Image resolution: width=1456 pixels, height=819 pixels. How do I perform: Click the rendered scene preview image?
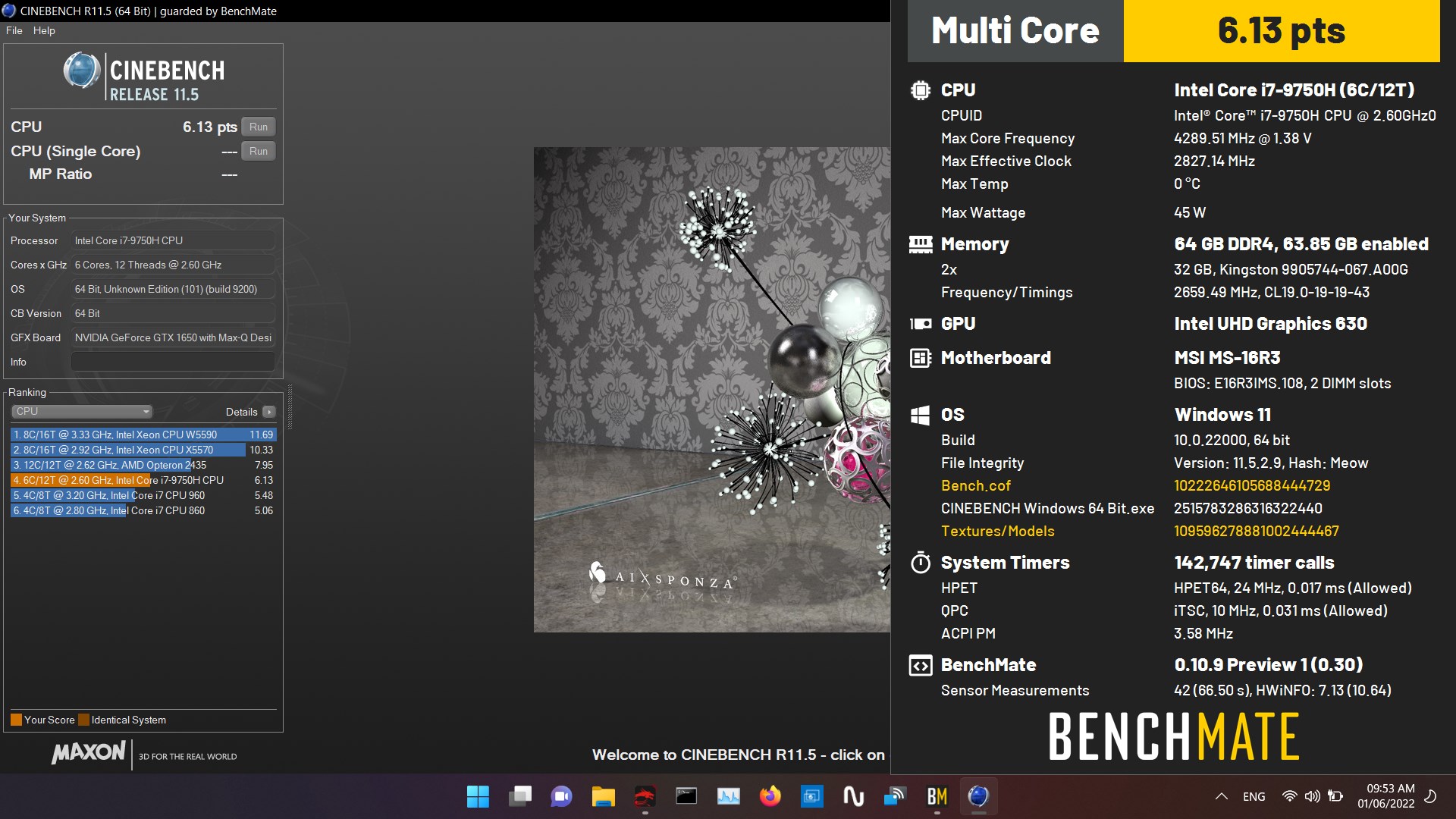pyautogui.click(x=711, y=390)
